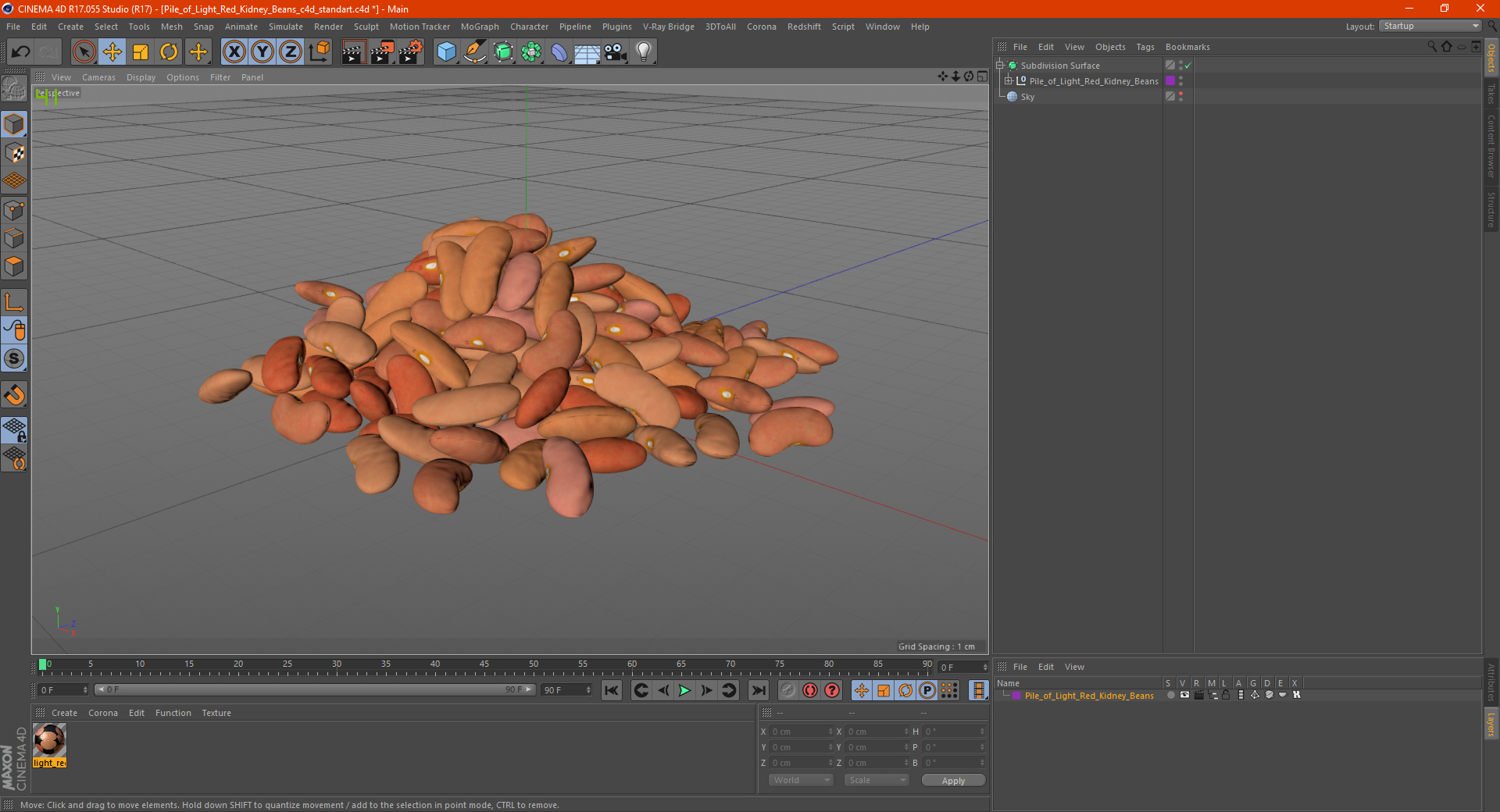Select Points mode in left sidebar
This screenshot has width=1500, height=812.
tap(14, 210)
